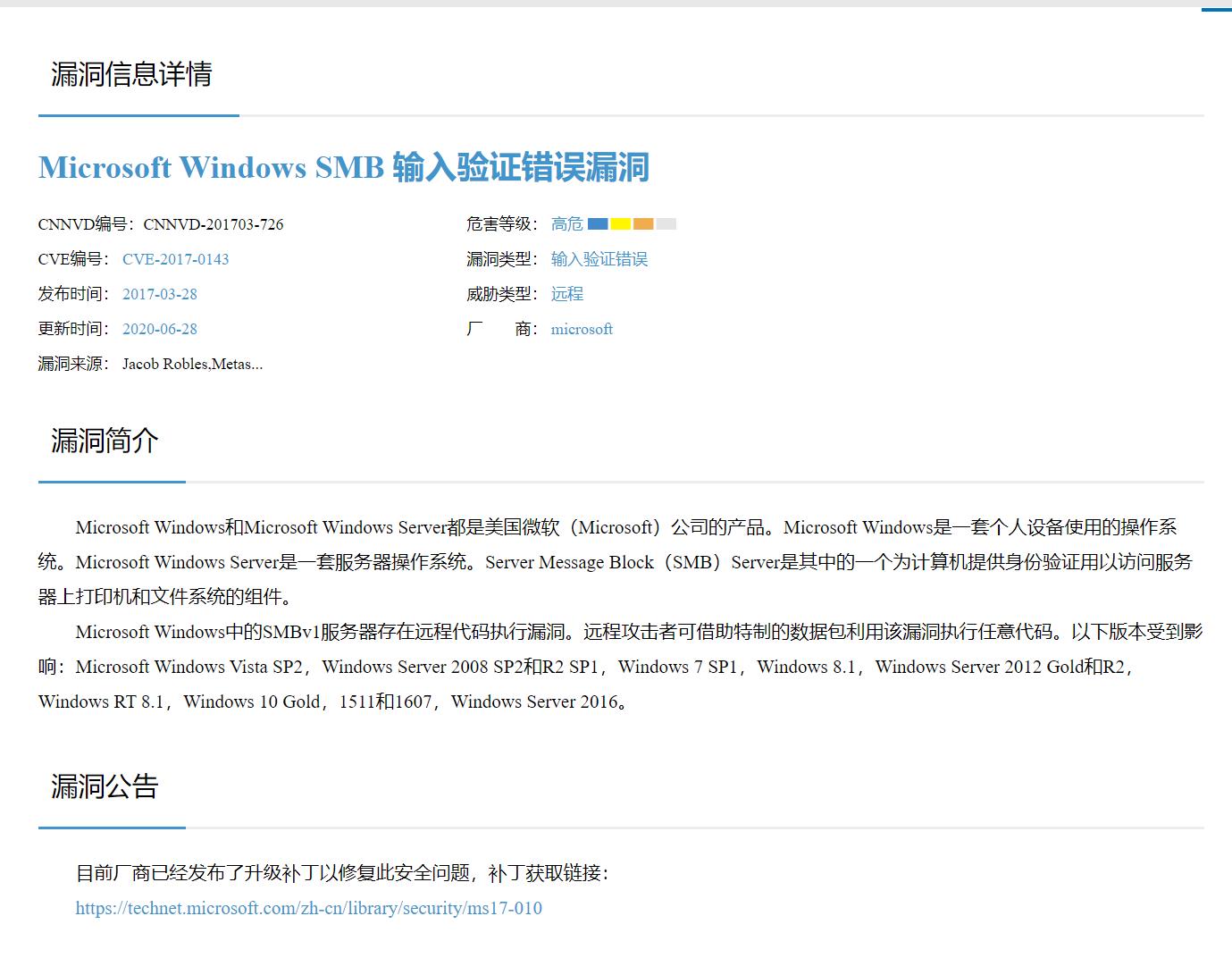Click the orange severity indicator block
1232x958 pixels.
click(x=643, y=224)
